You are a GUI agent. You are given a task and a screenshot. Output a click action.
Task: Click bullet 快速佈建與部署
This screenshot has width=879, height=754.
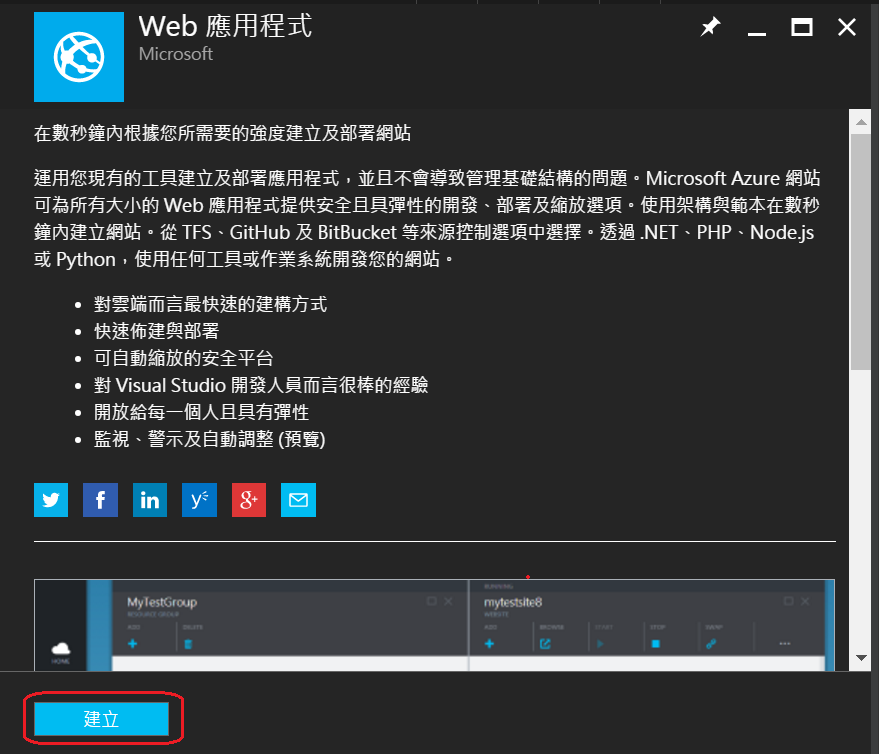pos(156,331)
